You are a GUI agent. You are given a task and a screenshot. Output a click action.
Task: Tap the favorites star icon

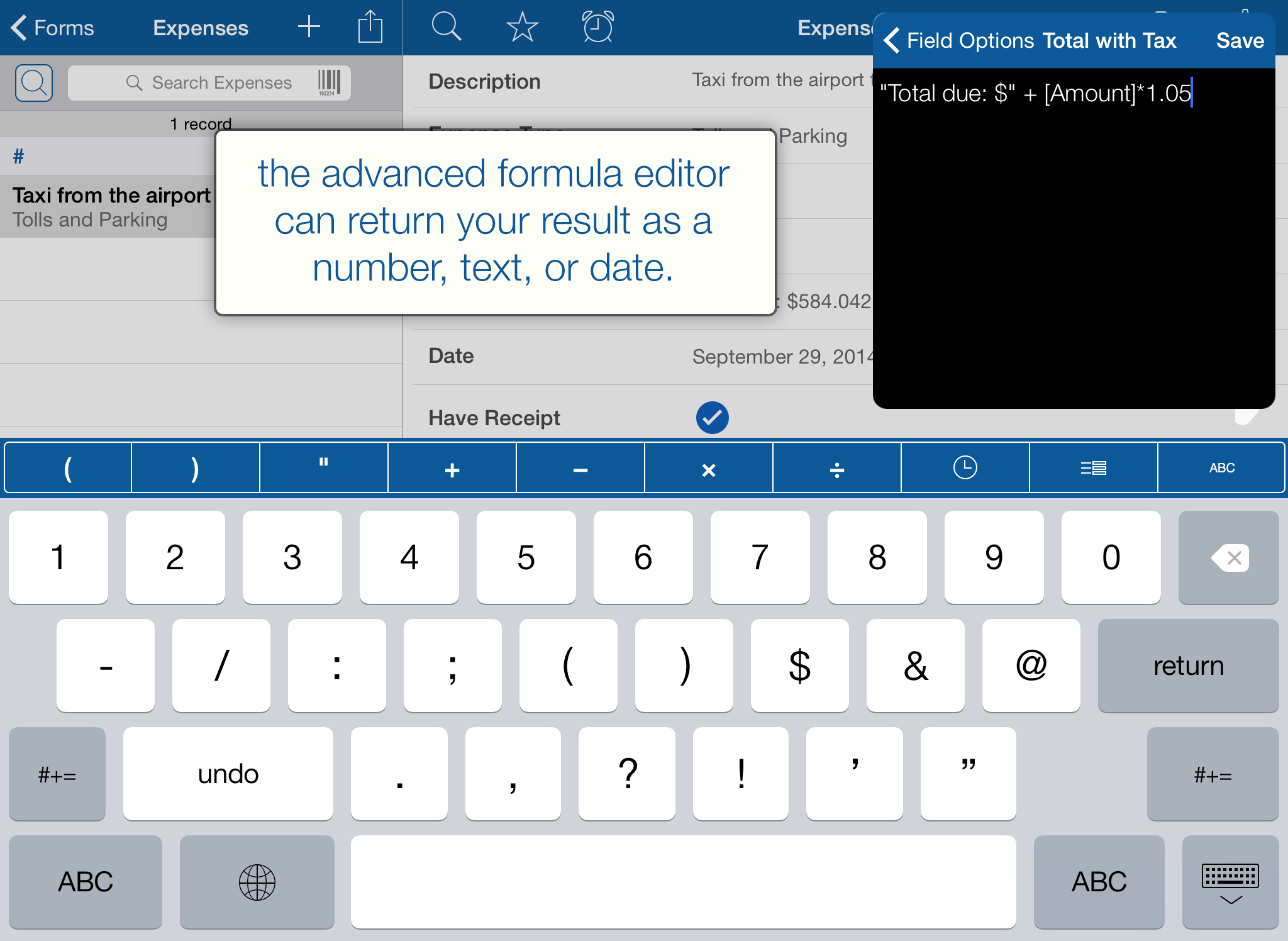pos(522,27)
